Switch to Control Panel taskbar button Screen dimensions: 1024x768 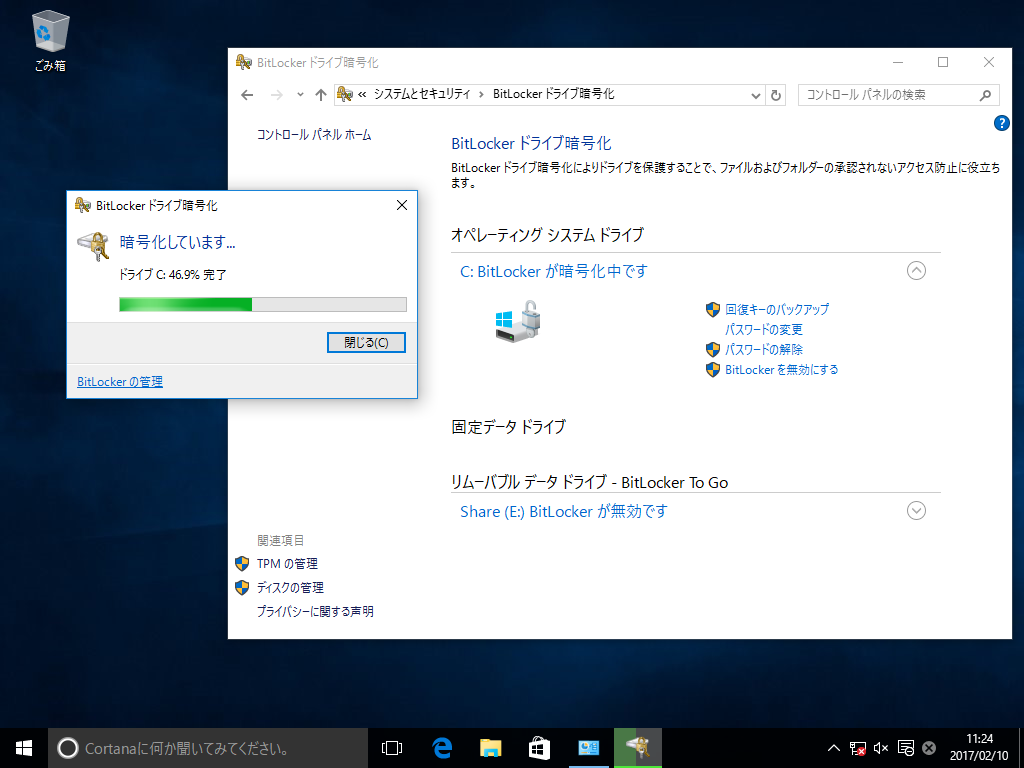[588, 748]
